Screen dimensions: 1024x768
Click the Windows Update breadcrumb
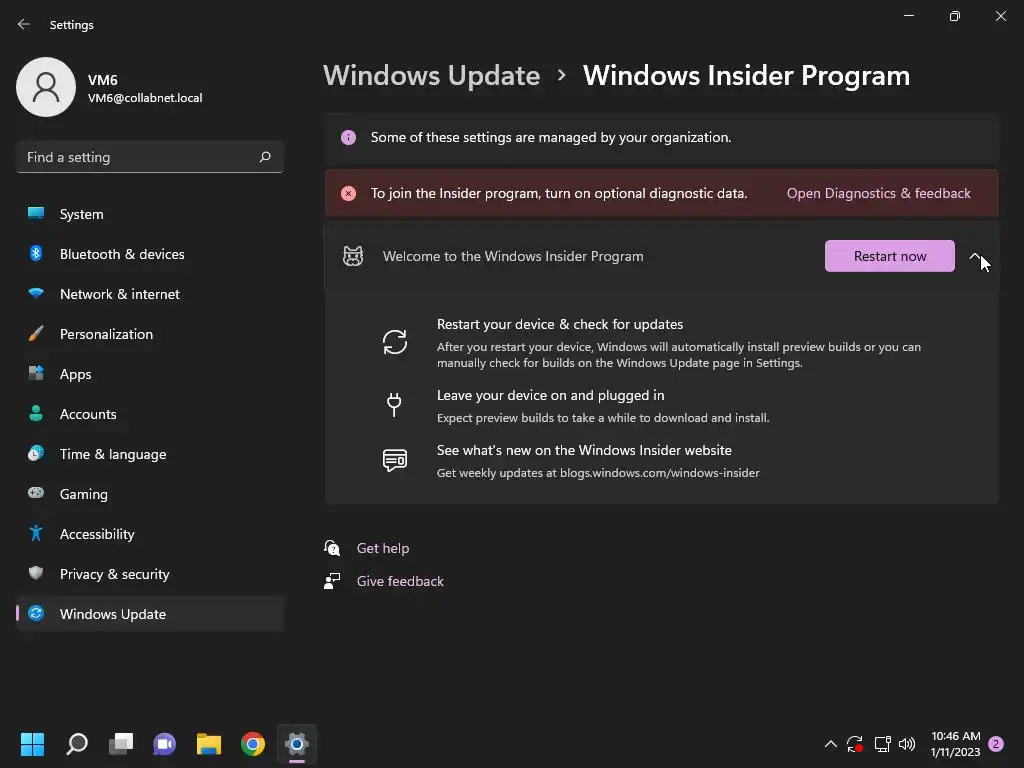432,75
